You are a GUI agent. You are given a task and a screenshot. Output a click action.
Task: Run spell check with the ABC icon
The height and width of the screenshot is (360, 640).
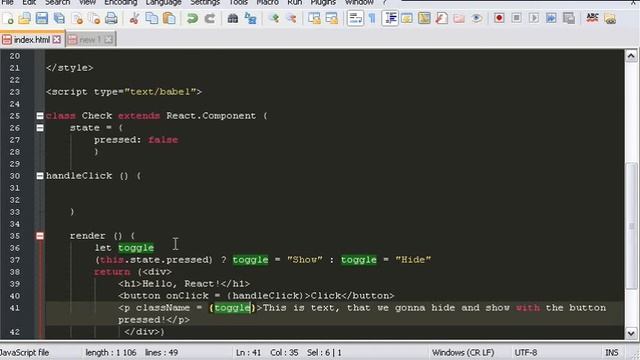pos(592,18)
